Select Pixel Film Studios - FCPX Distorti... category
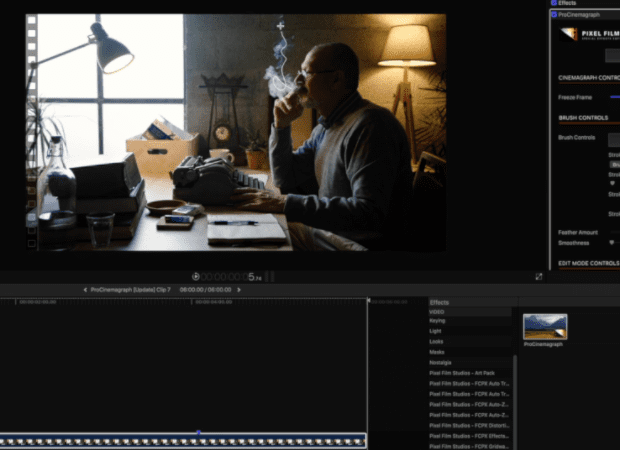Image resolution: width=620 pixels, height=450 pixels. click(x=470, y=425)
